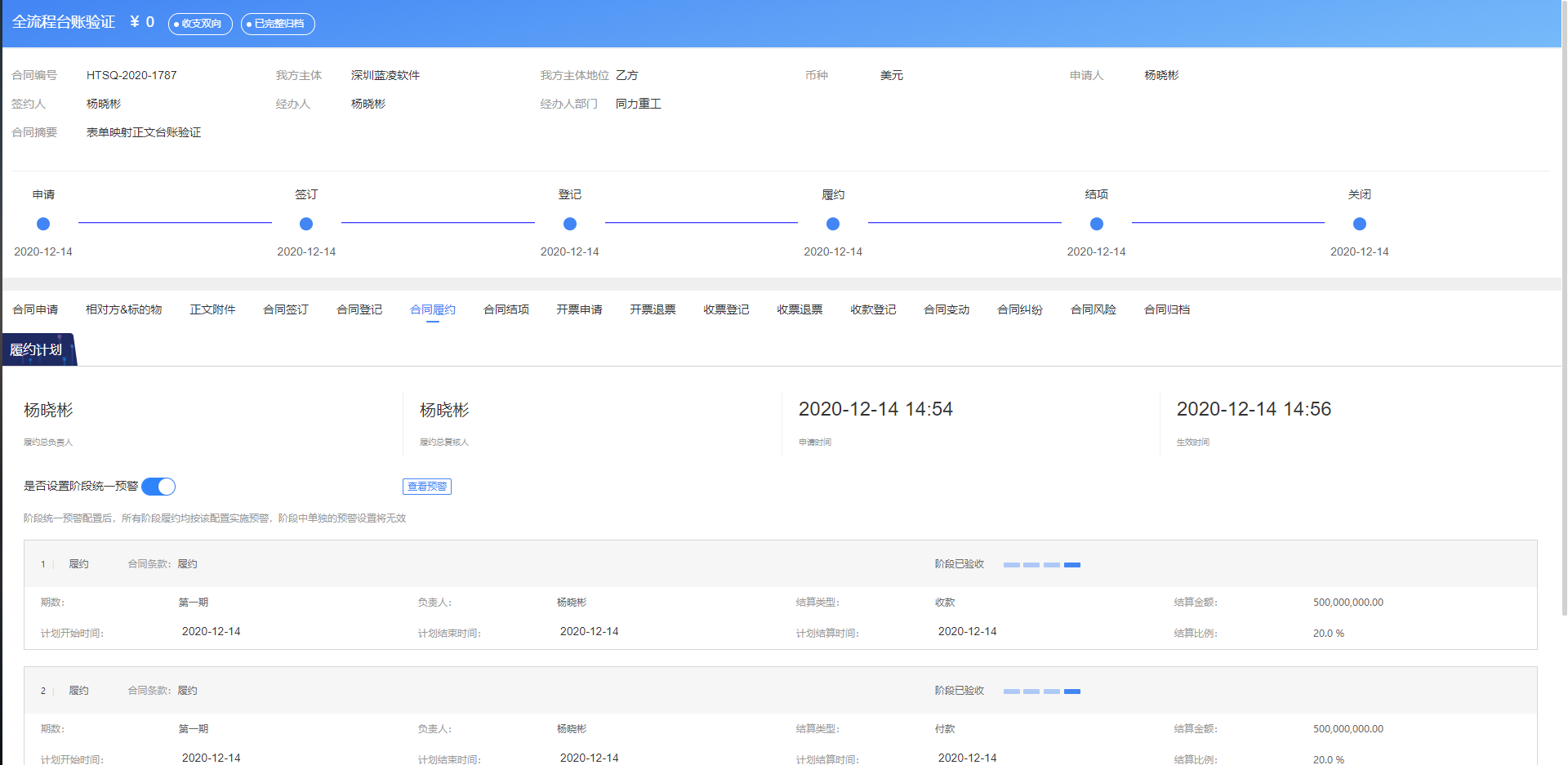The width and height of the screenshot is (1568, 765).
Task: Click the 收款 settlement type in stage 1
Action: coord(945,603)
